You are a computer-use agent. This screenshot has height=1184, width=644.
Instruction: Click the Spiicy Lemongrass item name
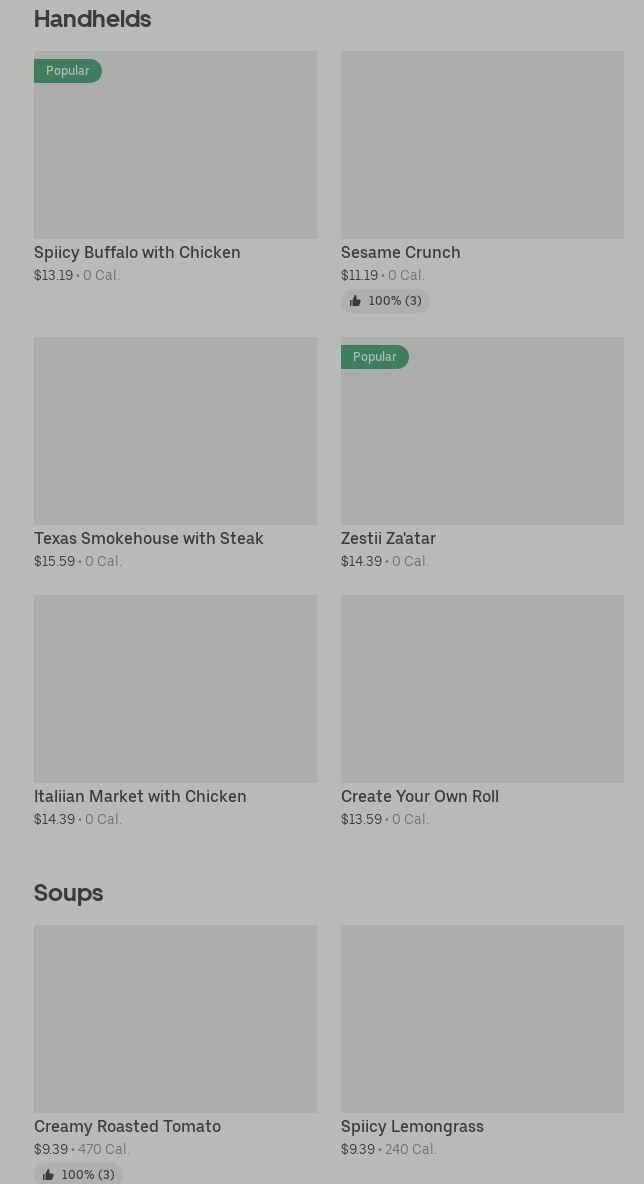[x=412, y=1127]
